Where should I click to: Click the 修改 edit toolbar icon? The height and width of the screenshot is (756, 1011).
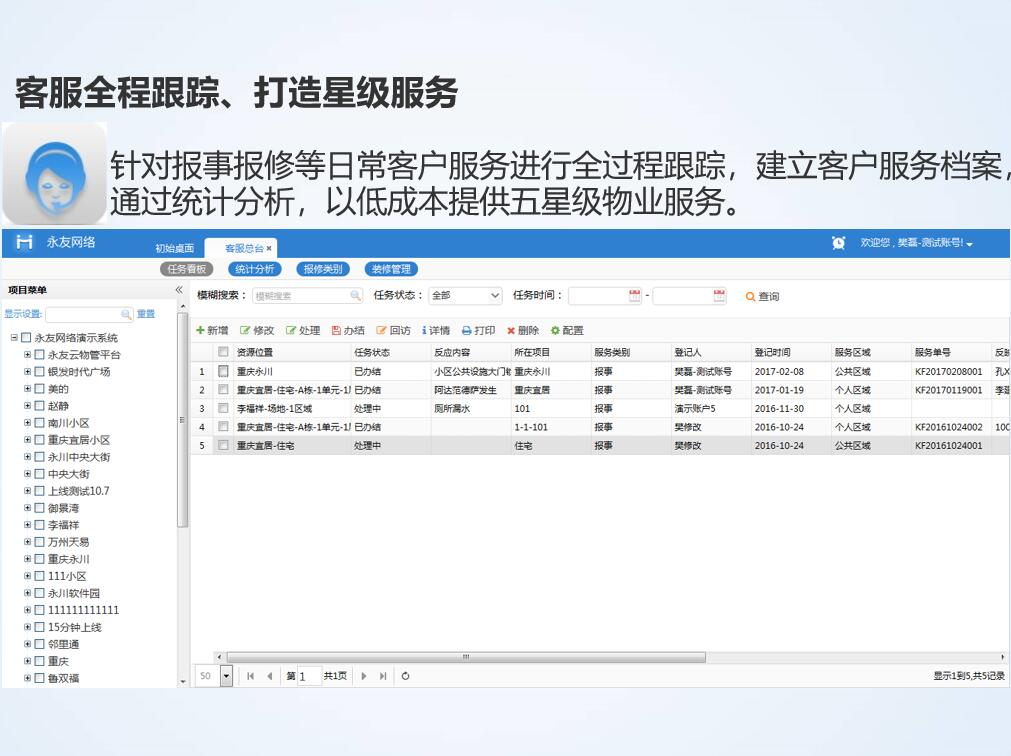click(x=245, y=331)
